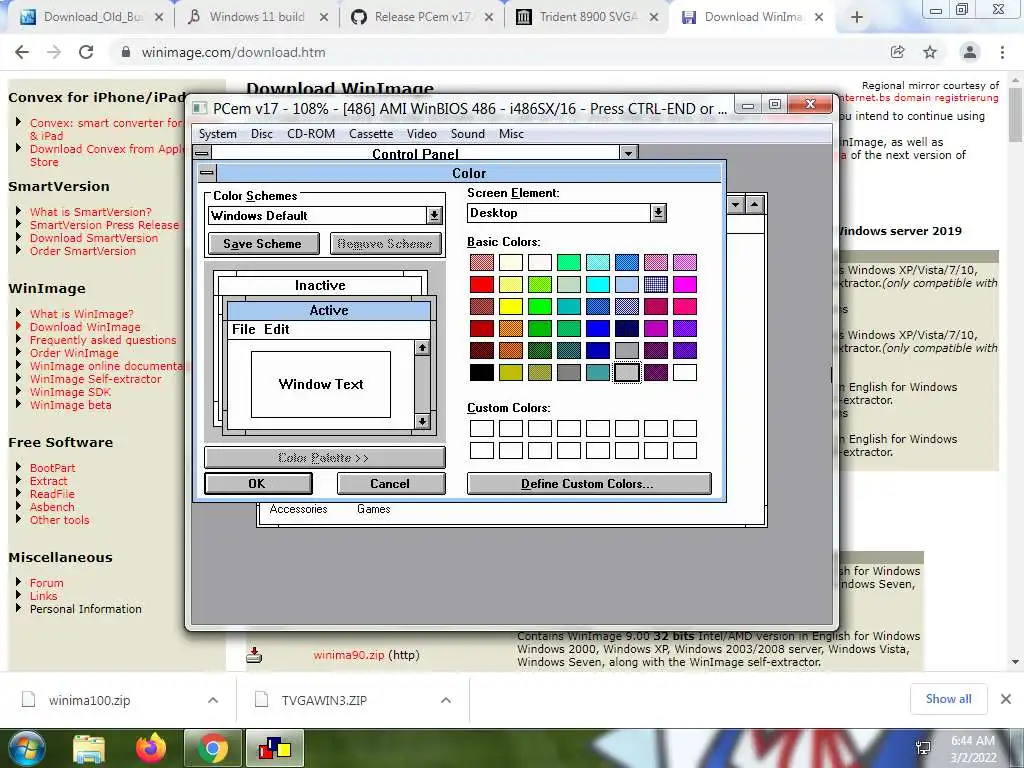
Task: Click the site lock icon in address bar
Action: [x=125, y=52]
